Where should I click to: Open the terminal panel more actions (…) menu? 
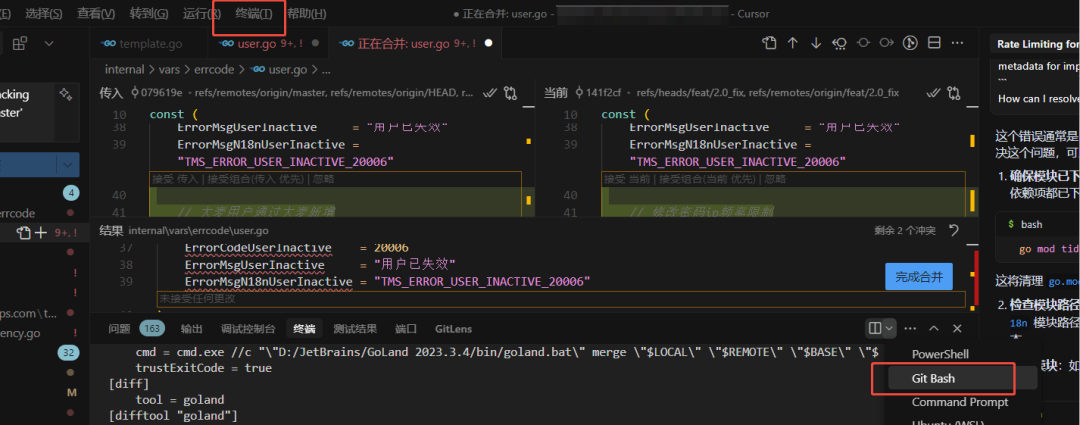coord(911,329)
